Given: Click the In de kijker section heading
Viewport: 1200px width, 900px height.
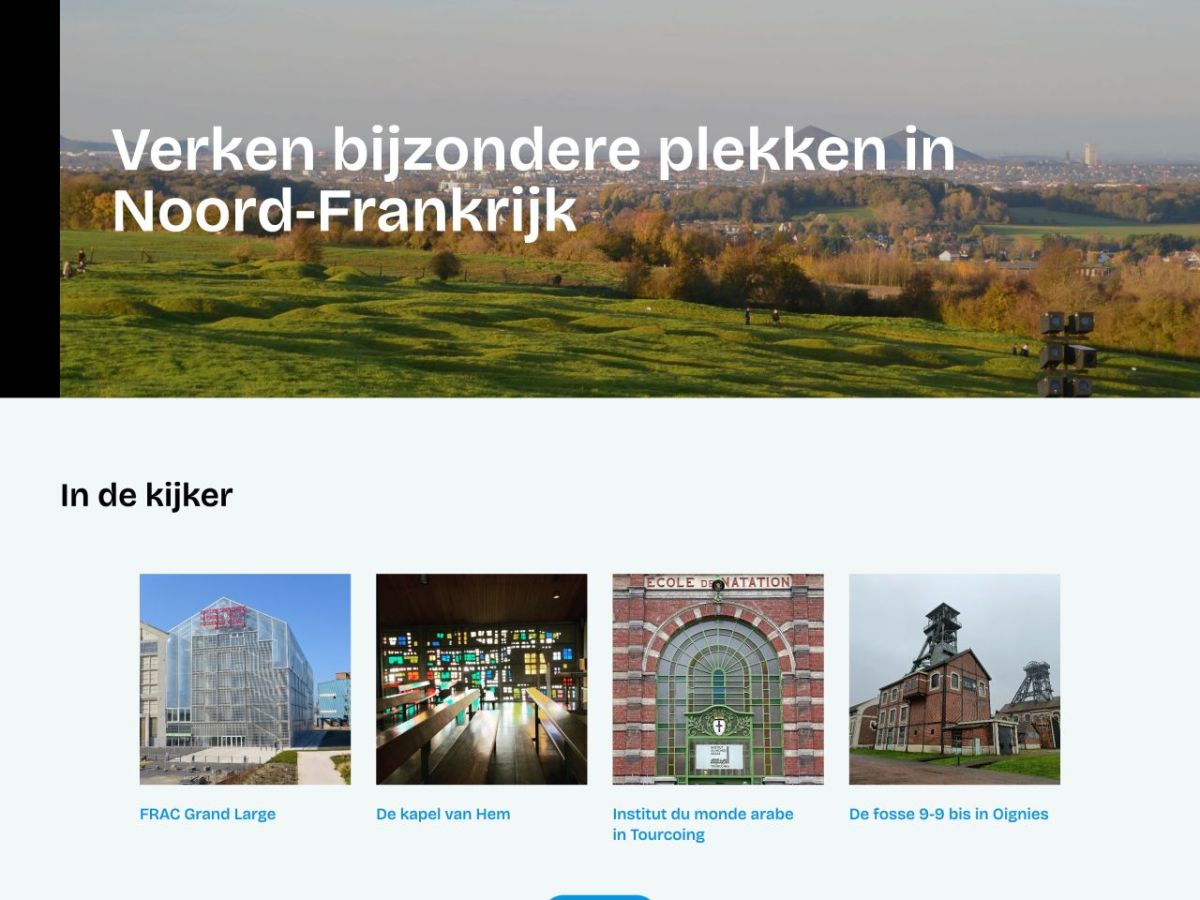Looking at the screenshot, I should click(147, 492).
